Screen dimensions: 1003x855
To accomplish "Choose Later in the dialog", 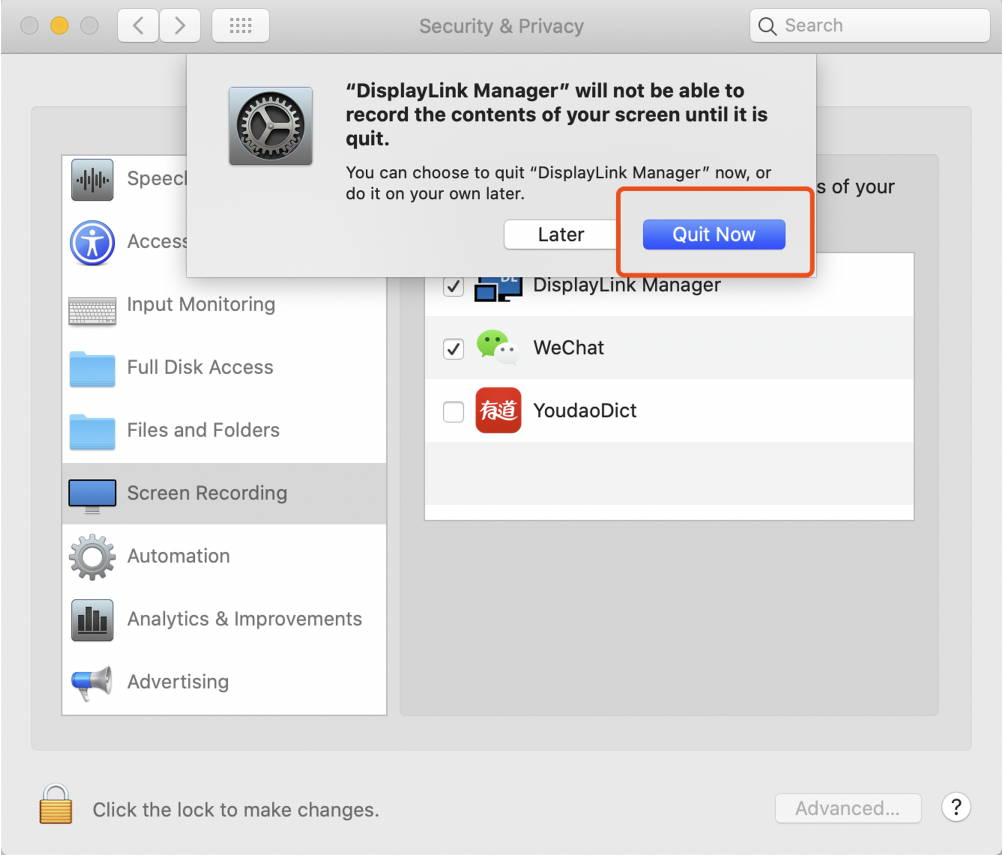I will 560,234.
